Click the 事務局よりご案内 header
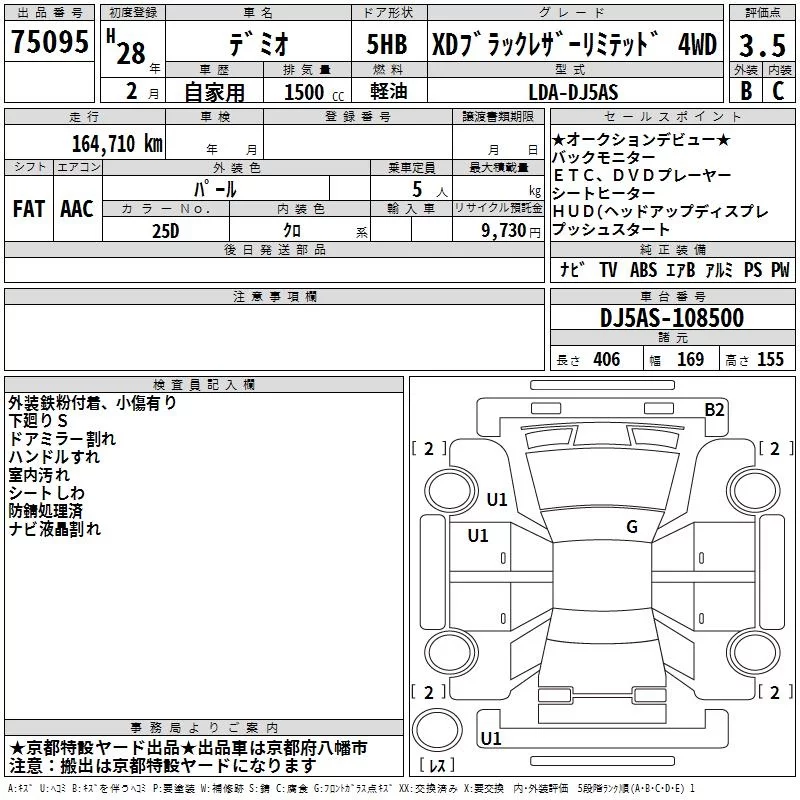The image size is (800, 800). click(x=204, y=728)
